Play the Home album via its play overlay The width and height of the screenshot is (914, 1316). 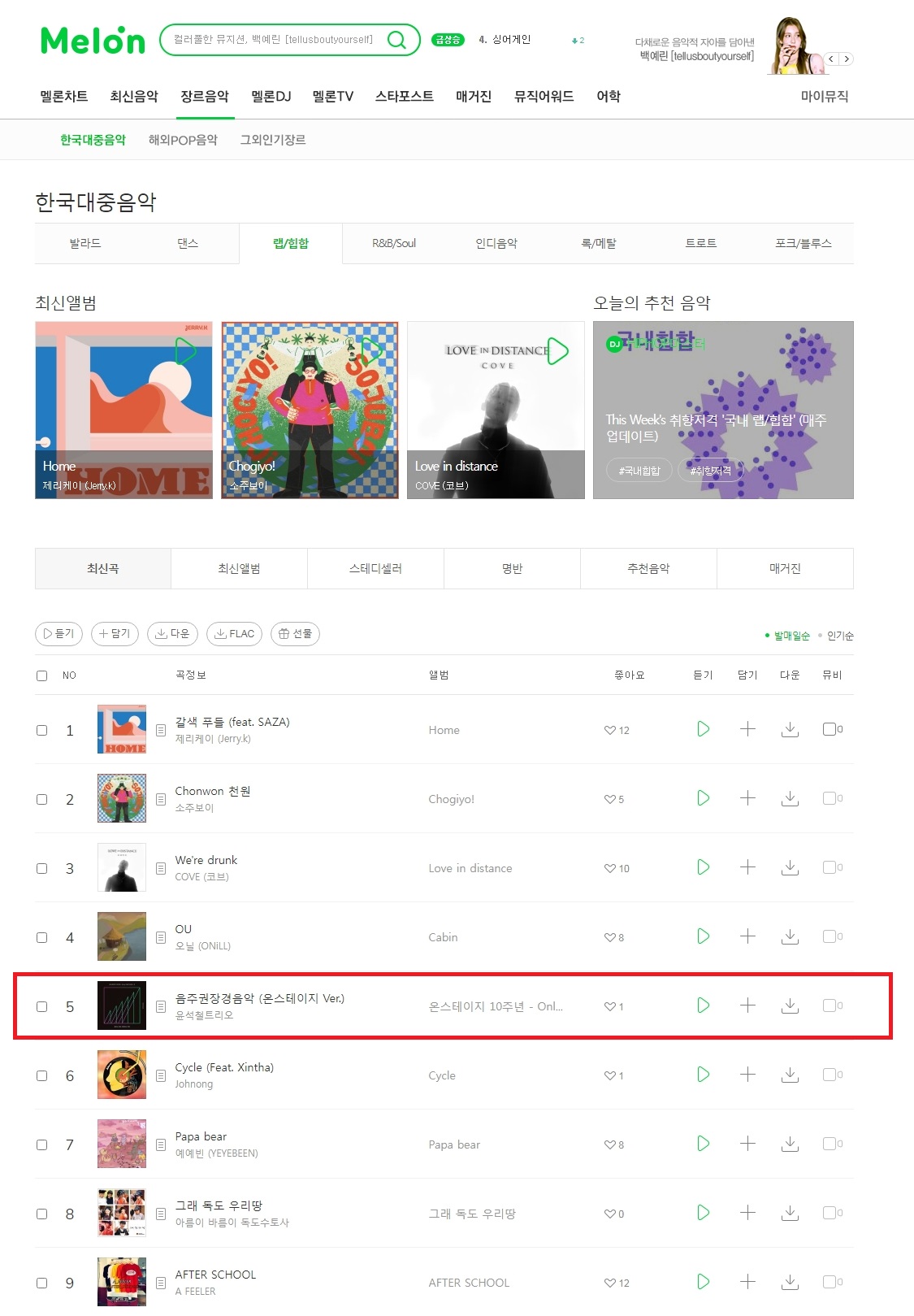click(x=186, y=351)
